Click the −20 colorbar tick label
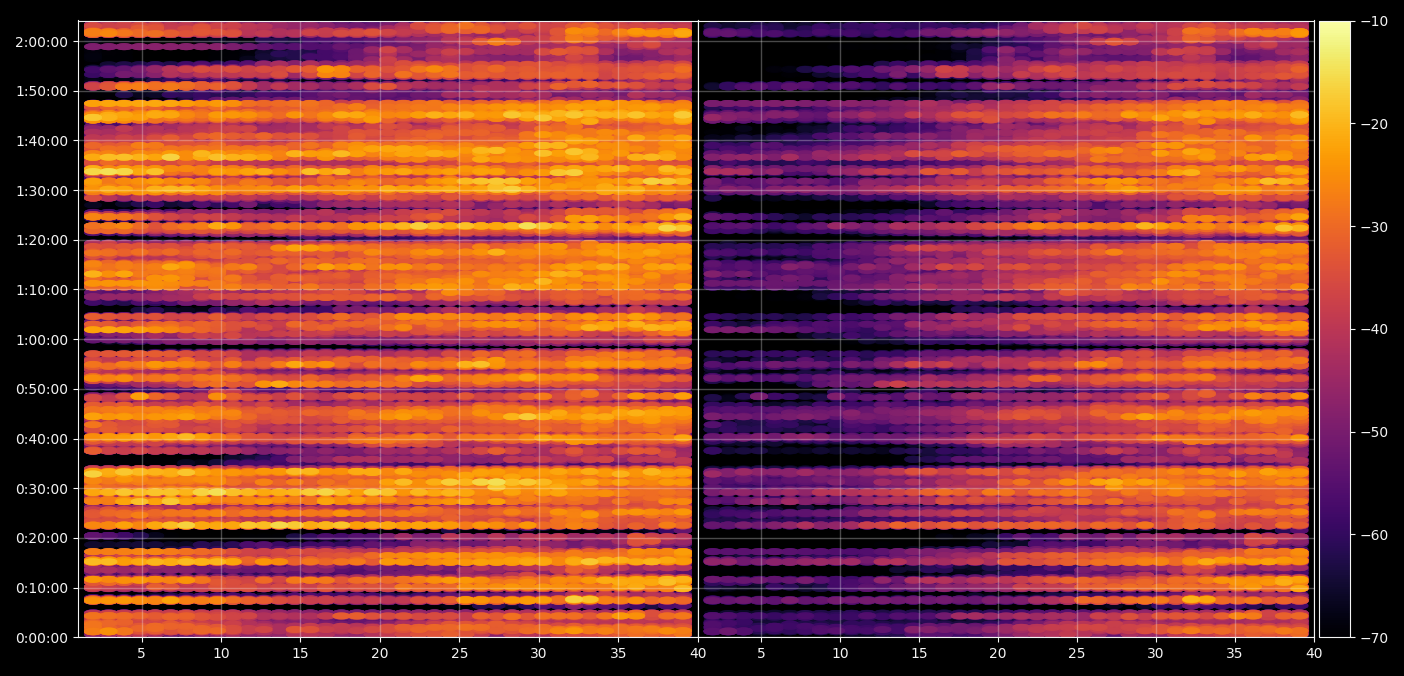1404x676 pixels. coord(1374,124)
